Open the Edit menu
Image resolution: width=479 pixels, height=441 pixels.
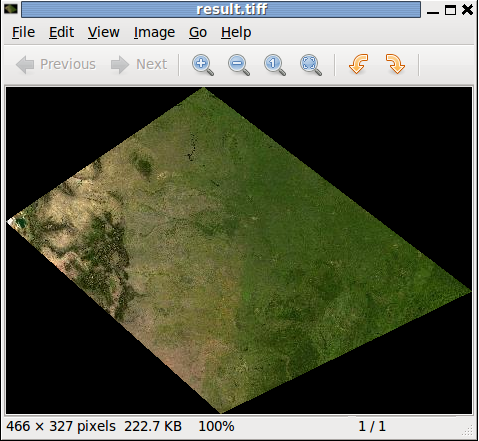point(61,33)
